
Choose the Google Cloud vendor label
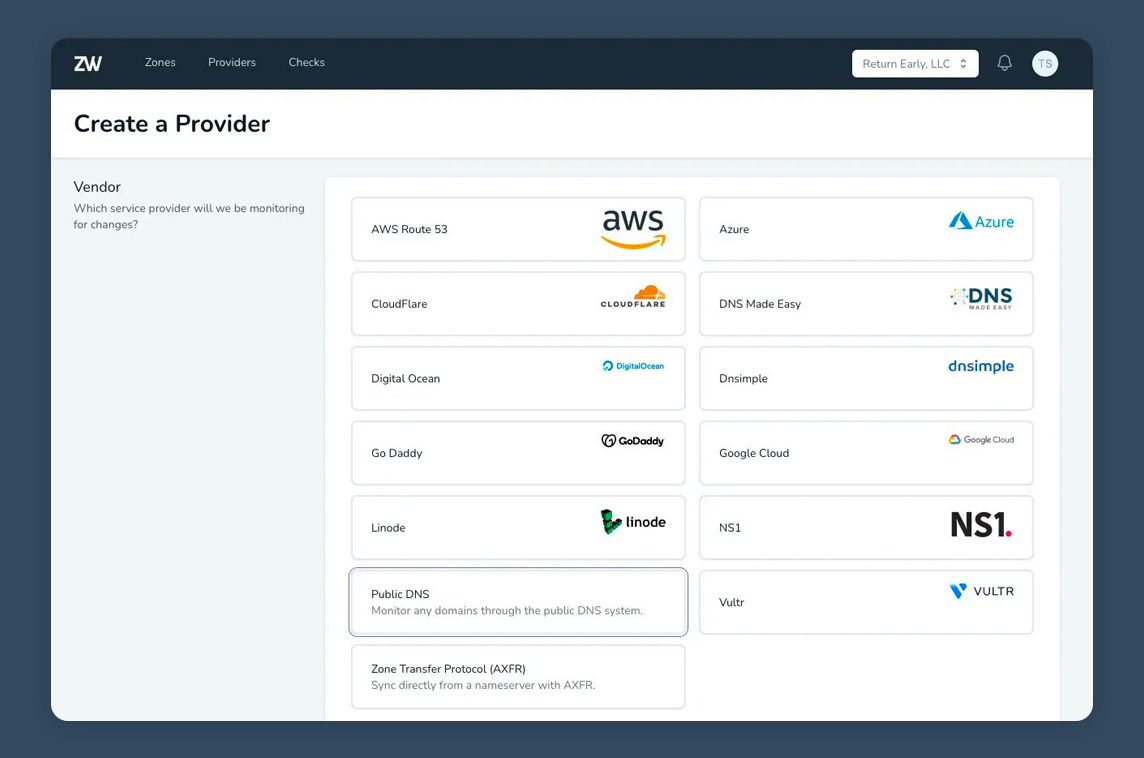pyautogui.click(x=754, y=453)
